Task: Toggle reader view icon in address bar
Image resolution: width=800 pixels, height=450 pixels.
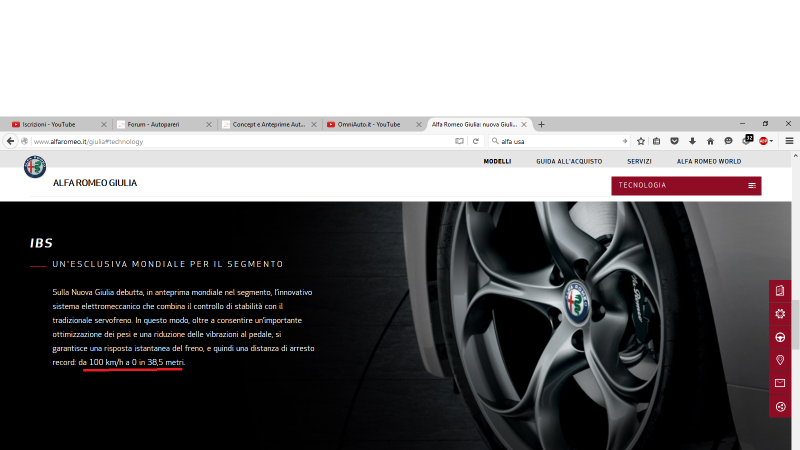Action: (459, 141)
